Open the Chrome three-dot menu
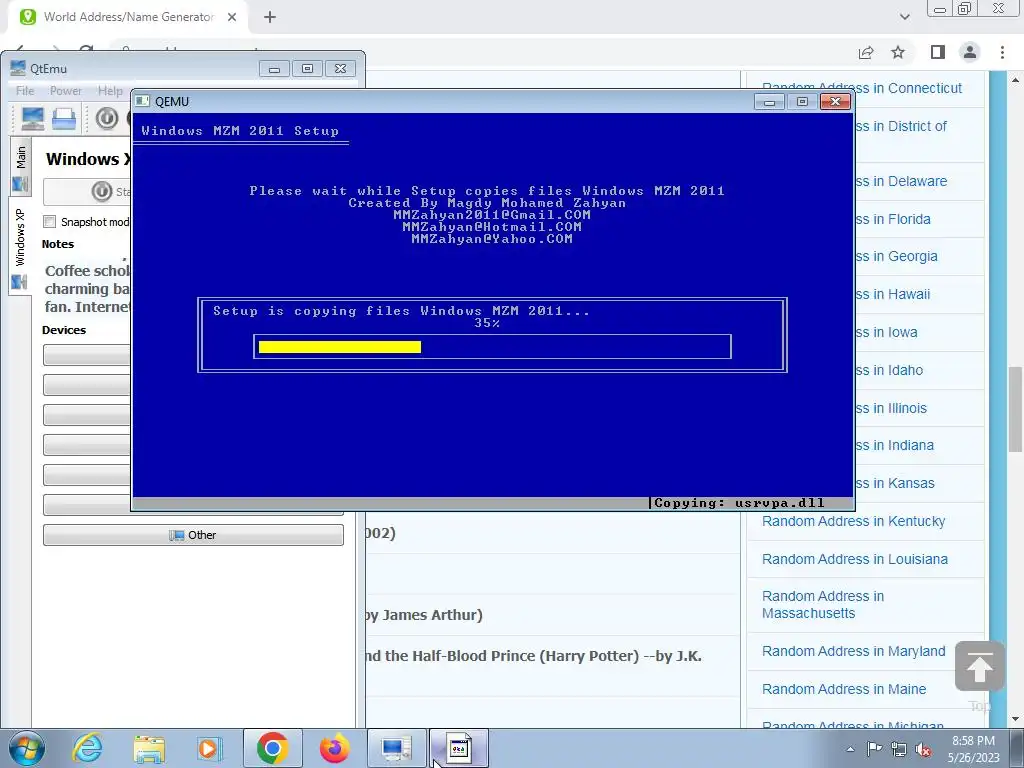Image resolution: width=1024 pixels, height=768 pixels. tap(1002, 52)
